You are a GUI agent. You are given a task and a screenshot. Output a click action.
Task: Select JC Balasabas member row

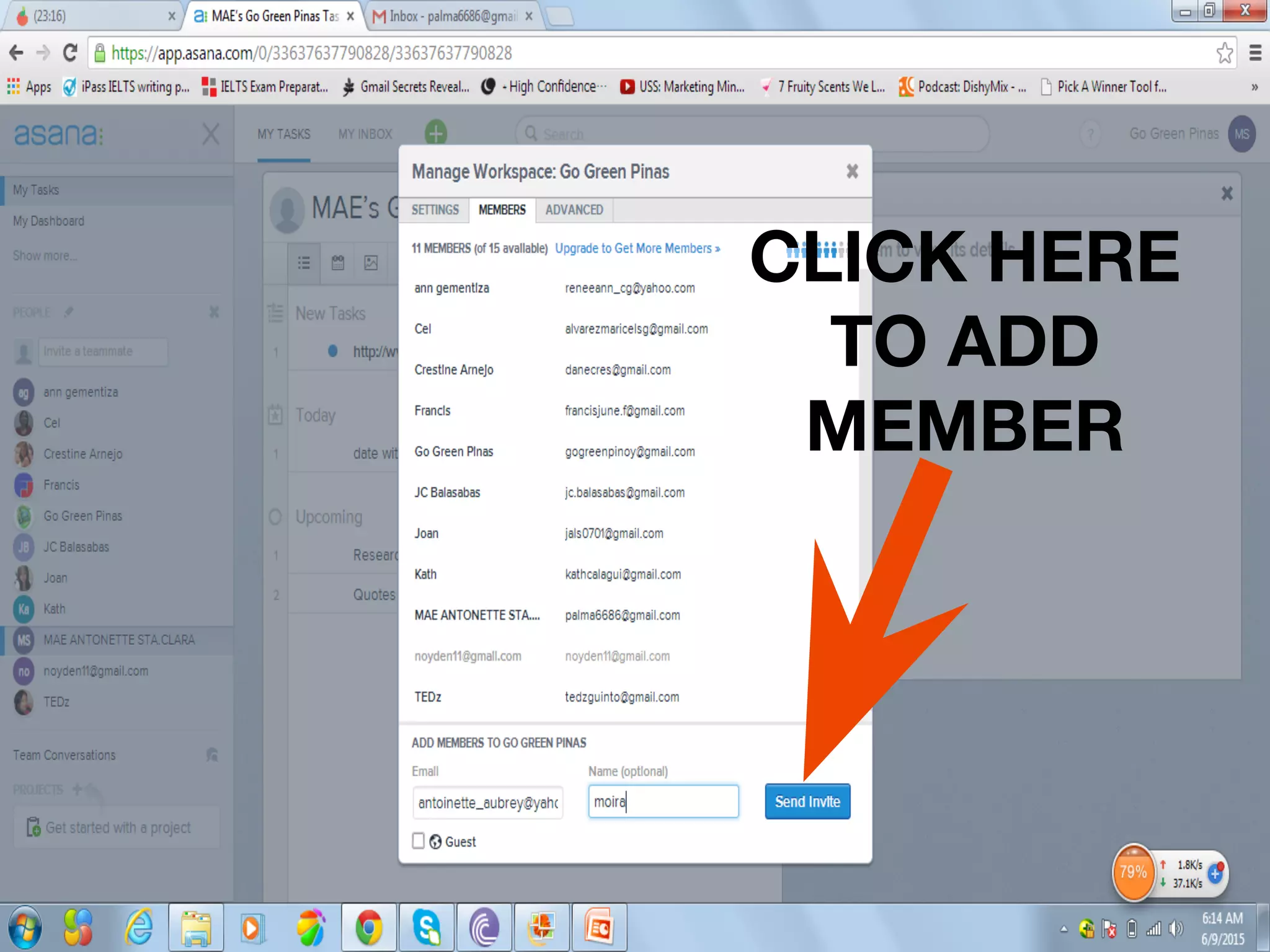coord(629,492)
